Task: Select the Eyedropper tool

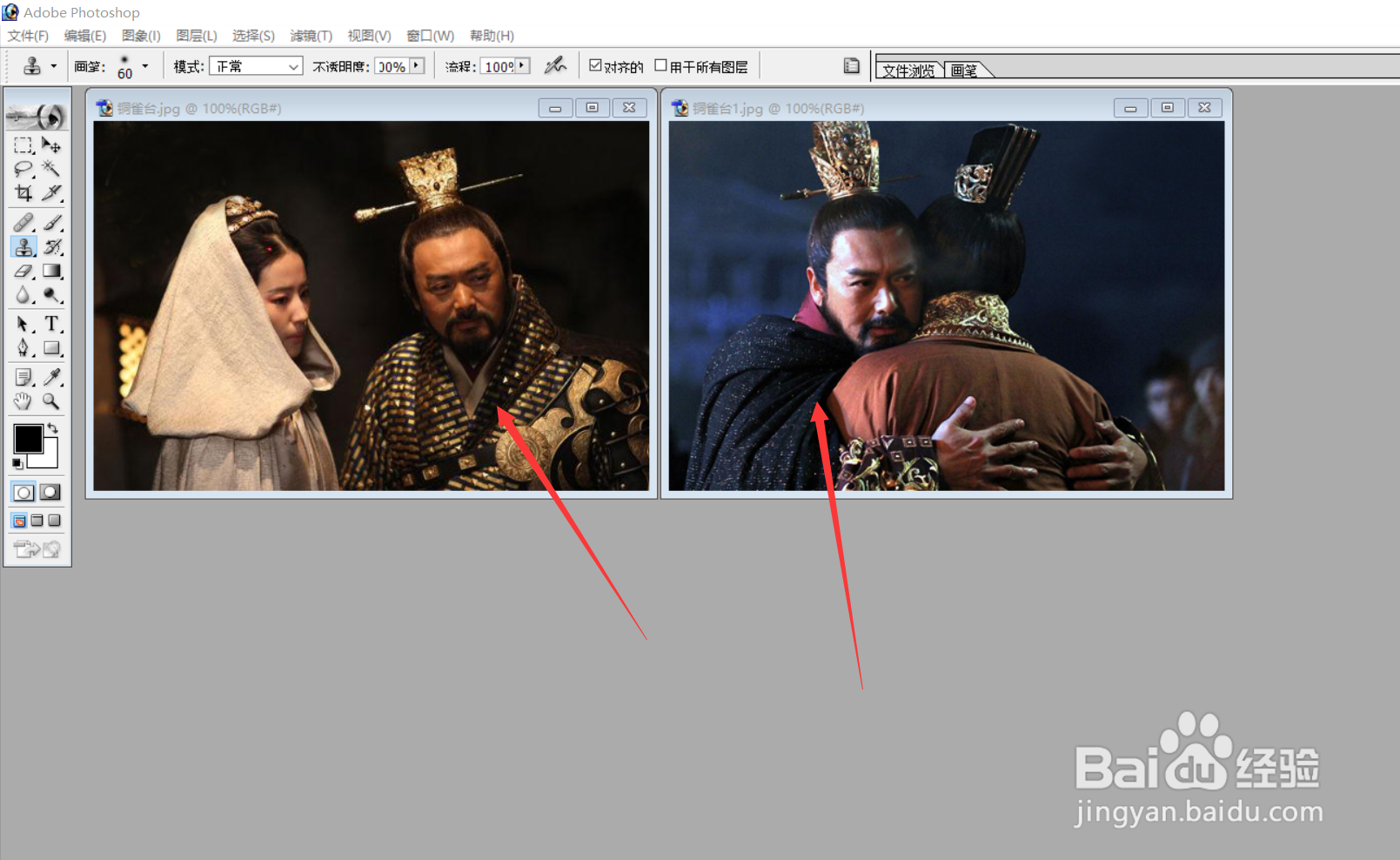Action: pyautogui.click(x=51, y=377)
